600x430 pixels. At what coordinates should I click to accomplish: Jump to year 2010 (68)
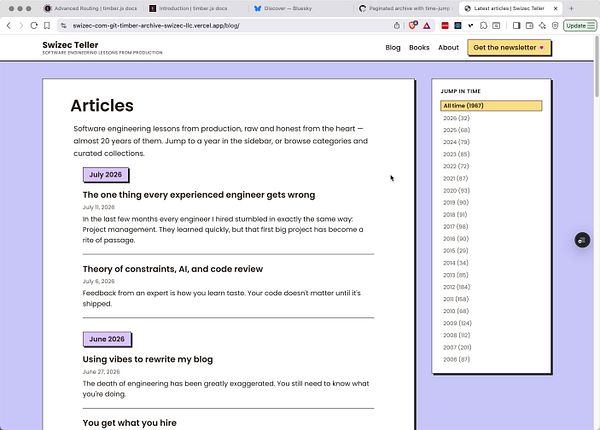tap(456, 311)
